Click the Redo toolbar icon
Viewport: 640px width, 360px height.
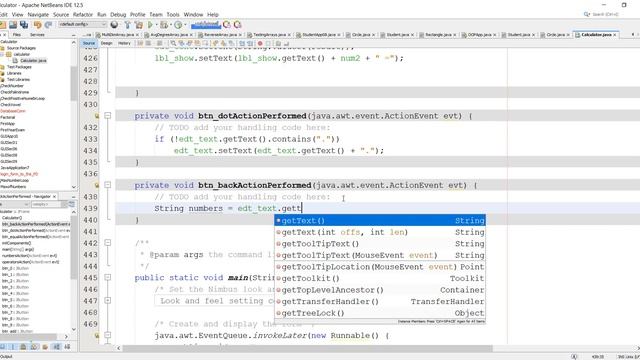pos(49,25)
